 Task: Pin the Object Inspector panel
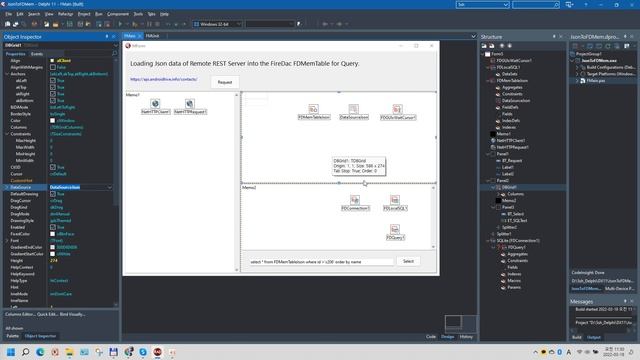tap(107, 37)
